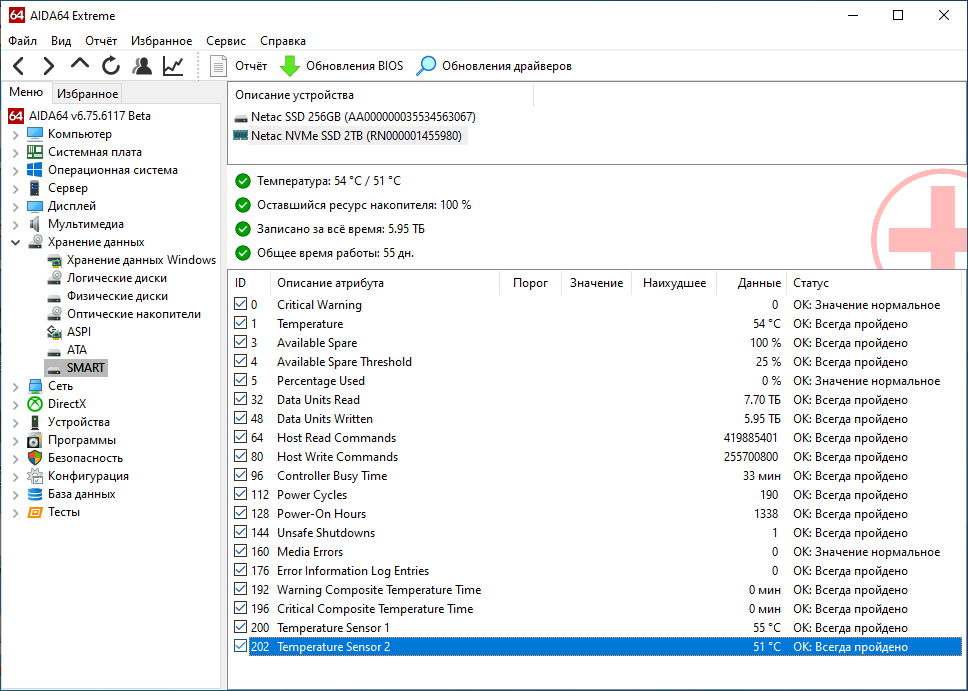Uncheck the Critical Warning attribute checkbox
The height and width of the screenshot is (691, 968).
click(241, 304)
